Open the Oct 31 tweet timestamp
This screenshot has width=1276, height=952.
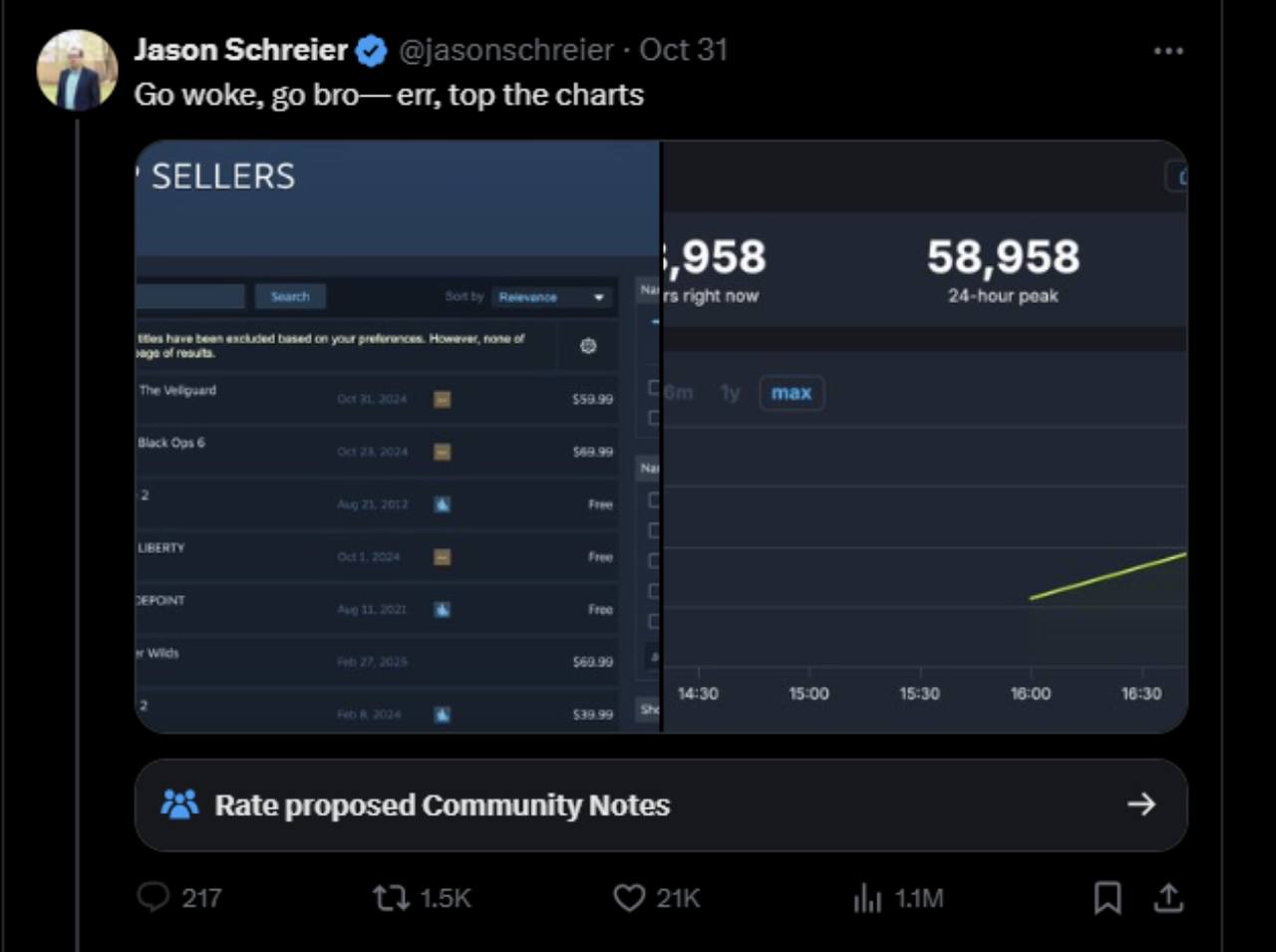click(684, 50)
